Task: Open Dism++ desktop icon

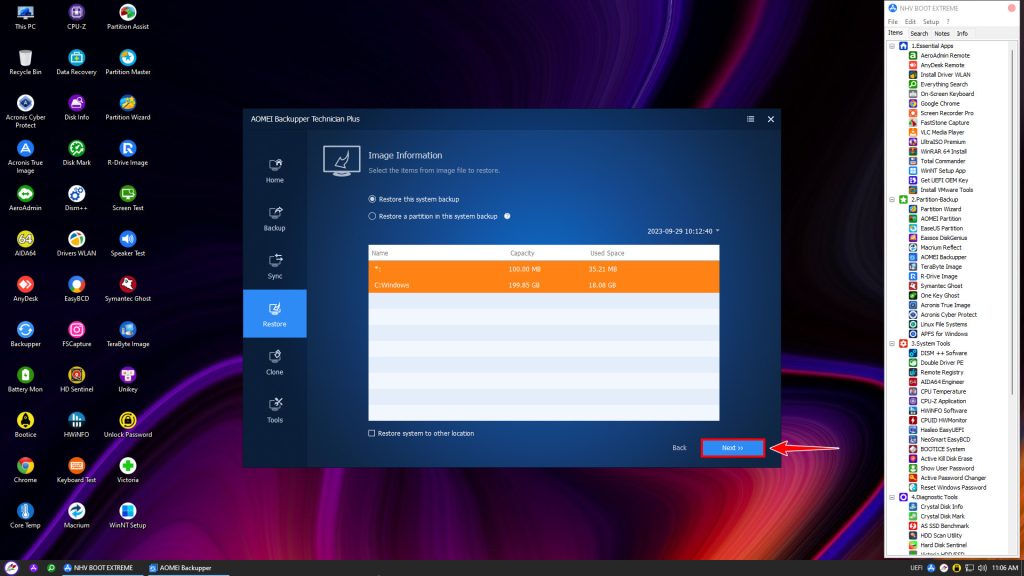Action: point(76,198)
